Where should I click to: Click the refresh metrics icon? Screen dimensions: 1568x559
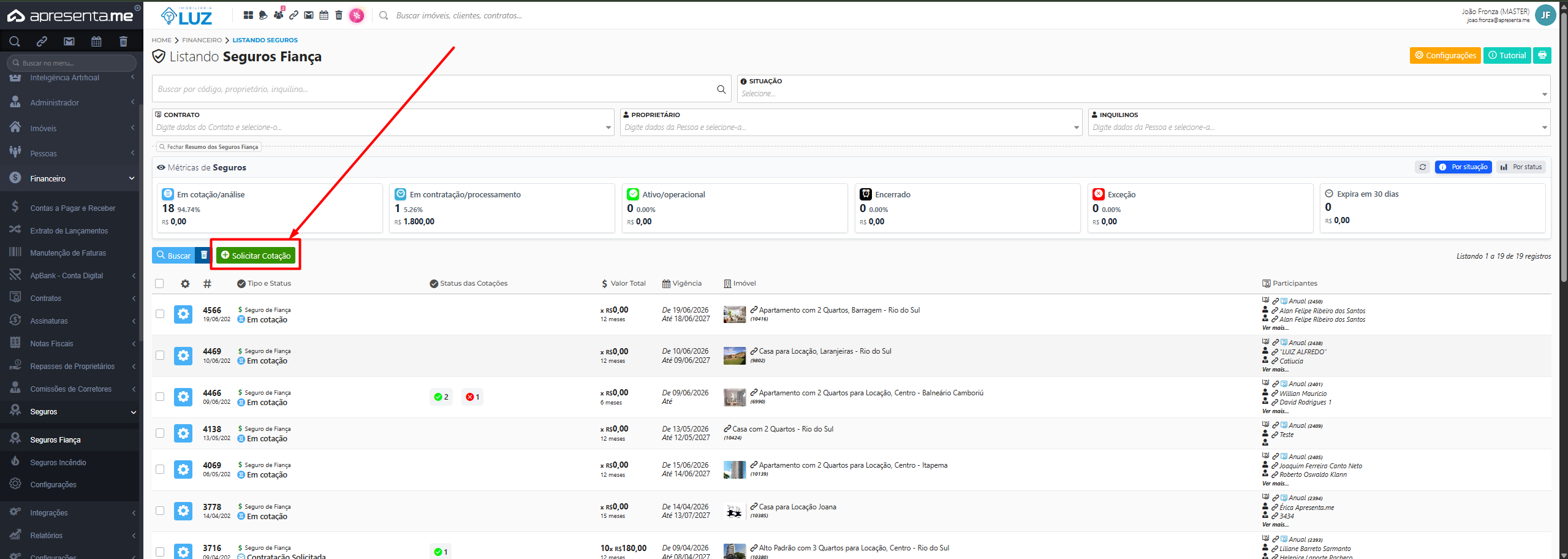pyautogui.click(x=1423, y=167)
